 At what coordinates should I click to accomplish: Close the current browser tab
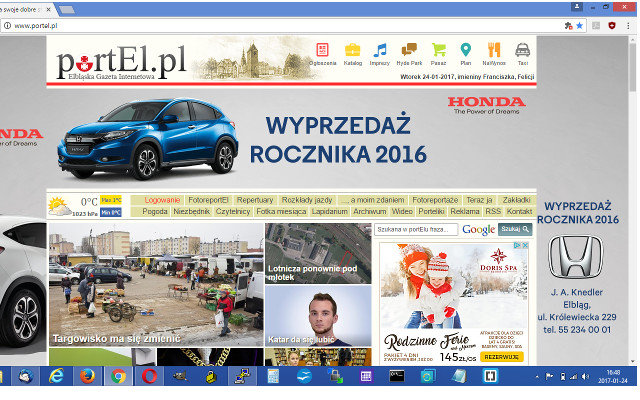[x=48, y=9]
